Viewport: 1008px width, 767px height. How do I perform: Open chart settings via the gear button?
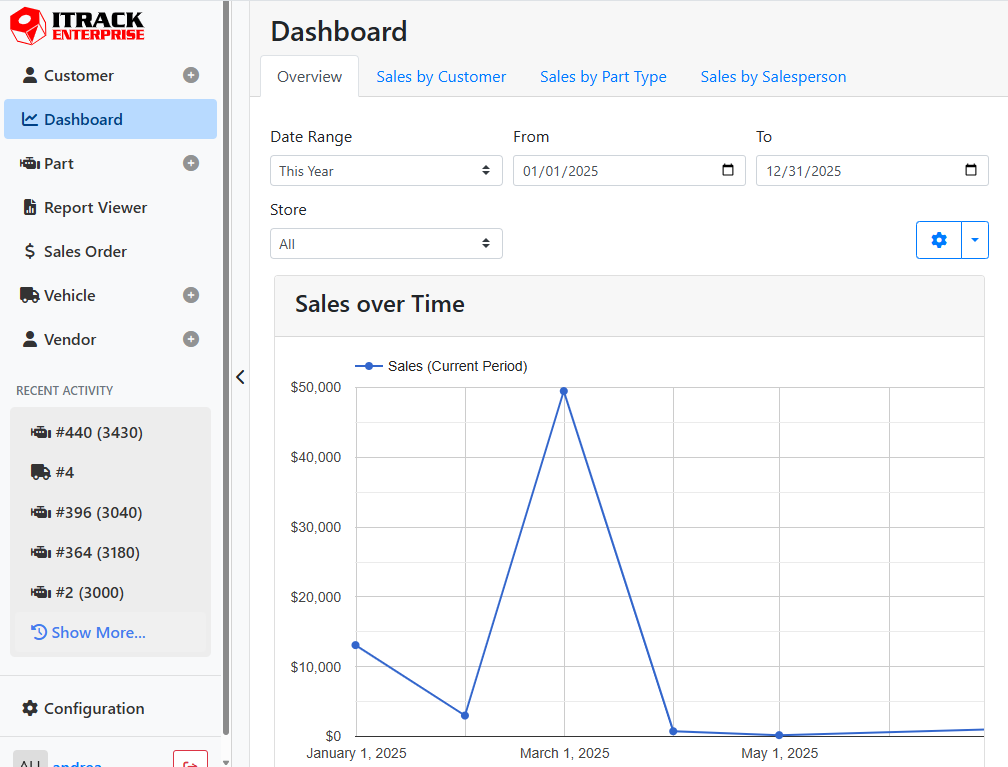938,240
